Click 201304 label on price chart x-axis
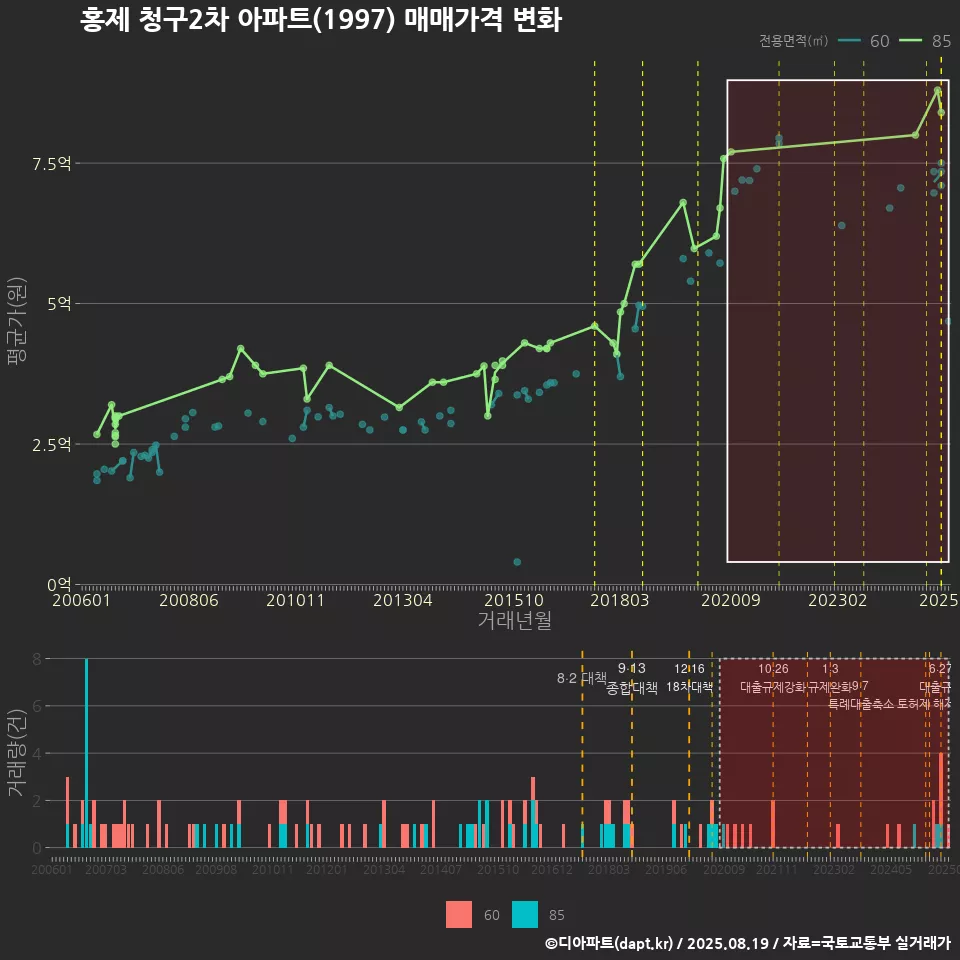 coord(403,600)
